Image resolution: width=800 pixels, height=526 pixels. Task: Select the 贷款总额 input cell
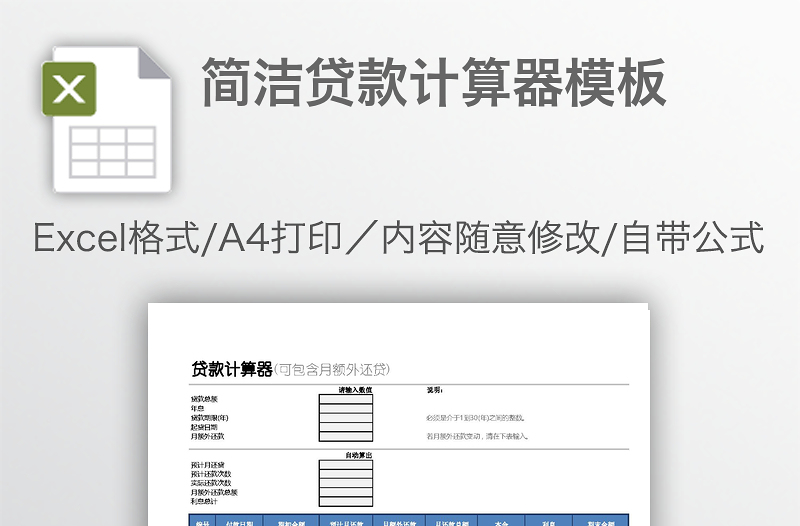(346, 399)
